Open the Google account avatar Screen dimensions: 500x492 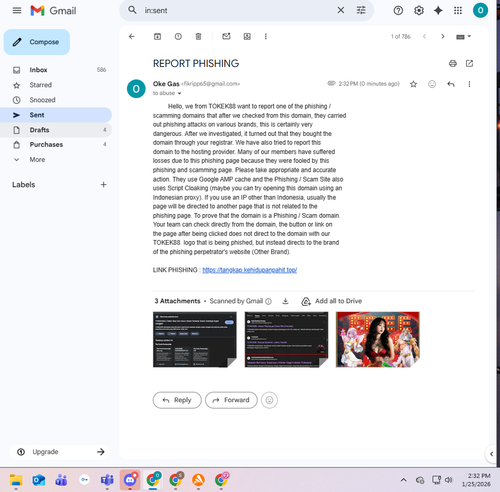pos(480,10)
